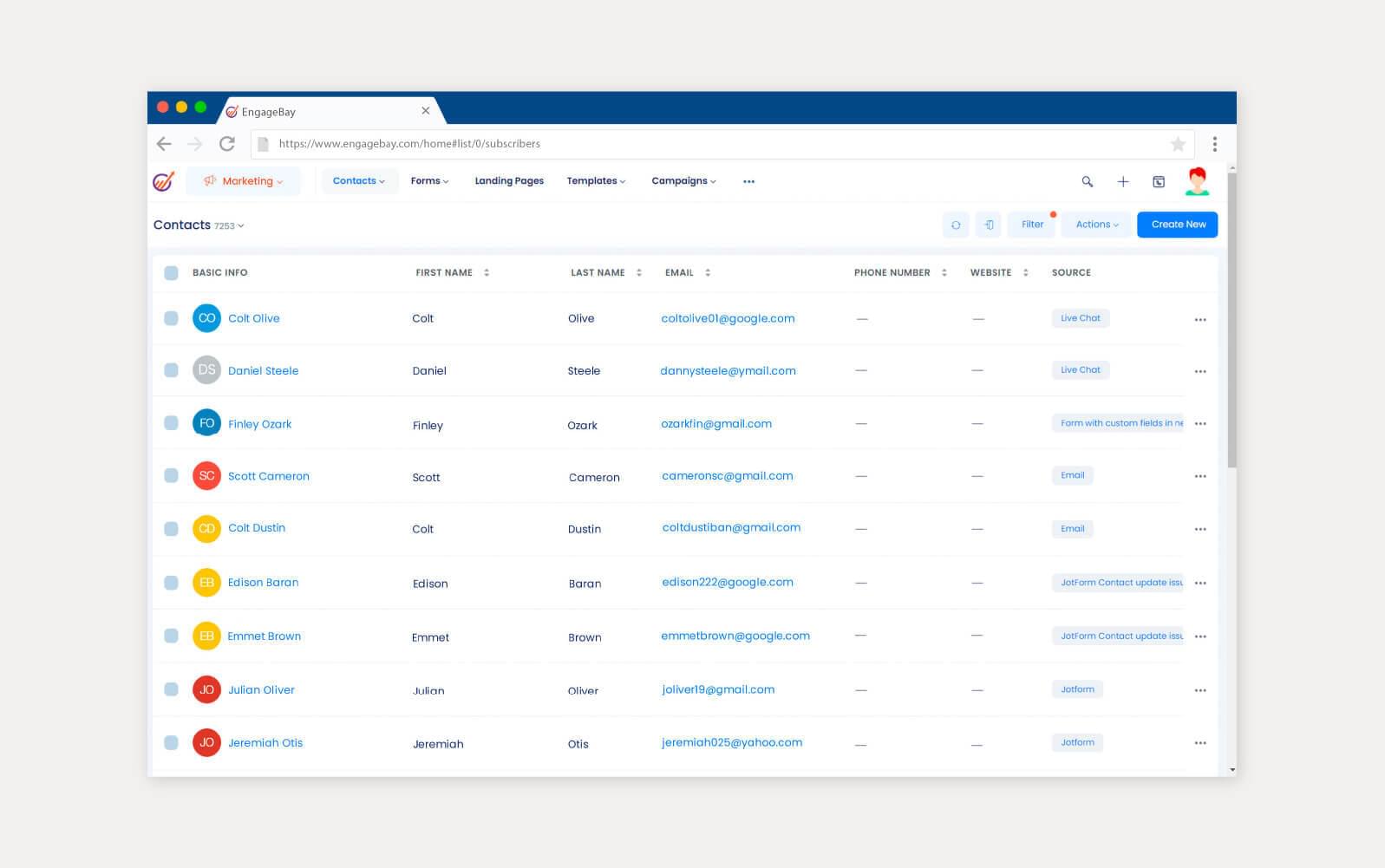Click the EngageBay logo icon
This screenshot has height=868, width=1385.
163,181
